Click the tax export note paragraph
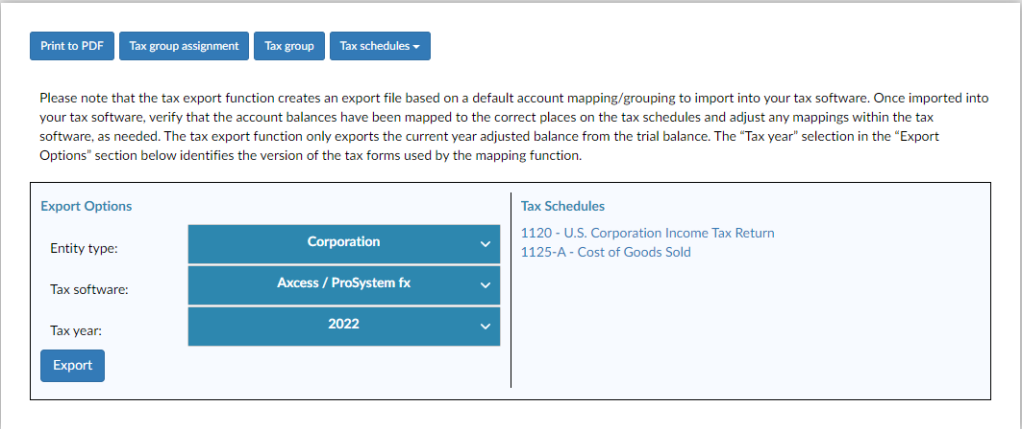The image size is (1022, 429). point(510,127)
